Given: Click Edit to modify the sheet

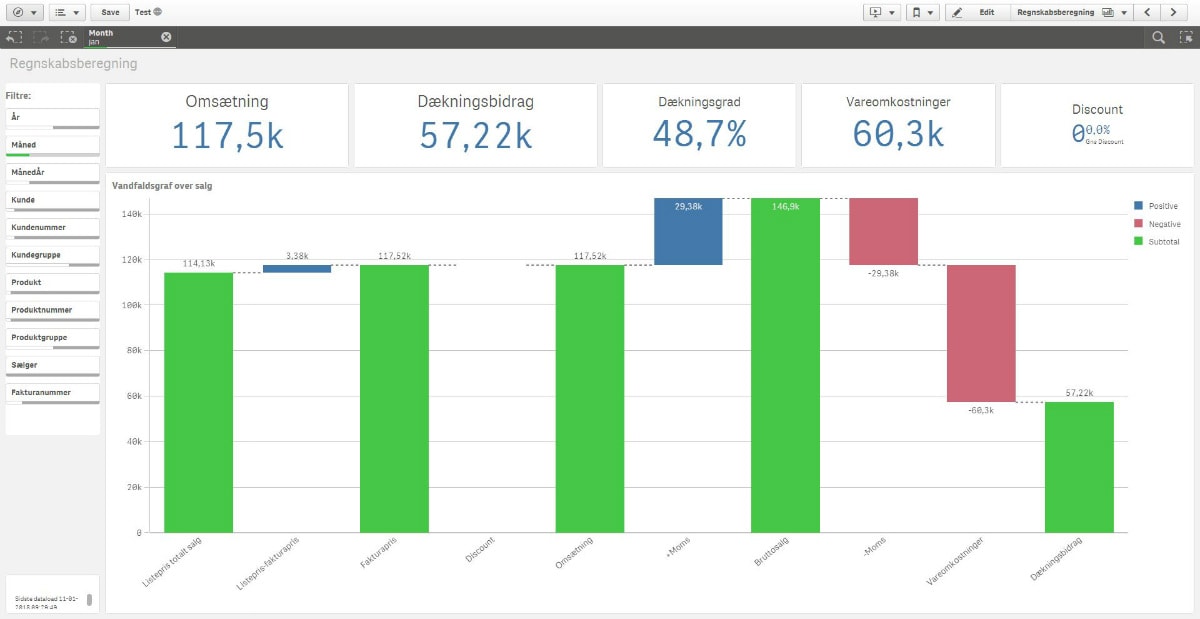Looking at the screenshot, I should click(x=976, y=12).
